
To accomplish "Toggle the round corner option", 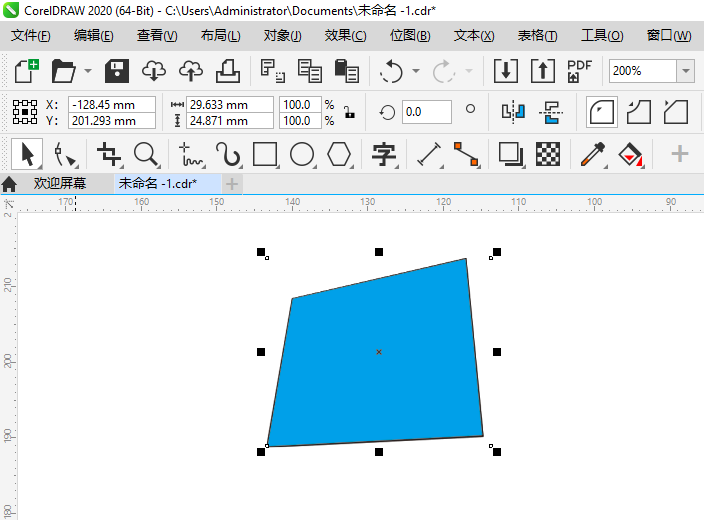I will (601, 112).
